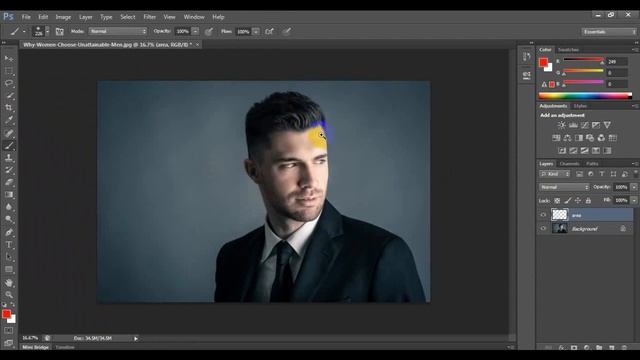Screen dimensions: 640x360
Task: Select the area layer thumbnail
Action: click(560, 214)
